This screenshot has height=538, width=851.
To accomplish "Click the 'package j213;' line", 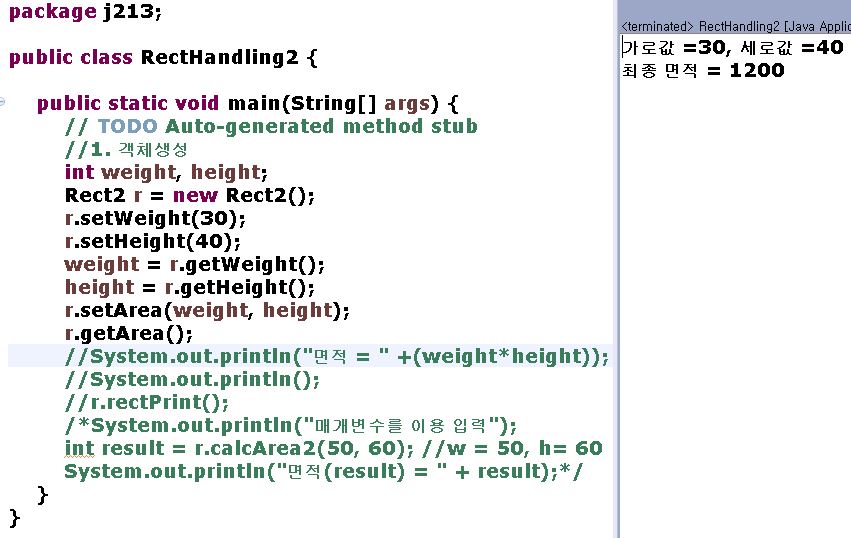I will pyautogui.click(x=85, y=12).
